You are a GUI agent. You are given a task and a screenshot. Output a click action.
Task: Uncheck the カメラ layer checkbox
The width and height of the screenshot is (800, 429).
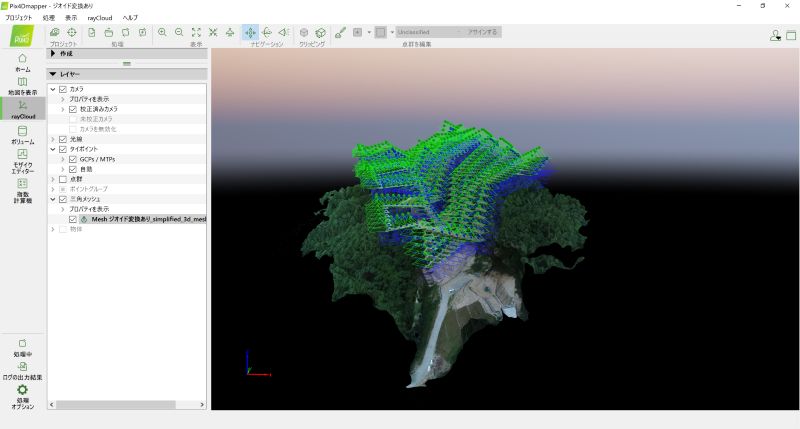tap(63, 89)
